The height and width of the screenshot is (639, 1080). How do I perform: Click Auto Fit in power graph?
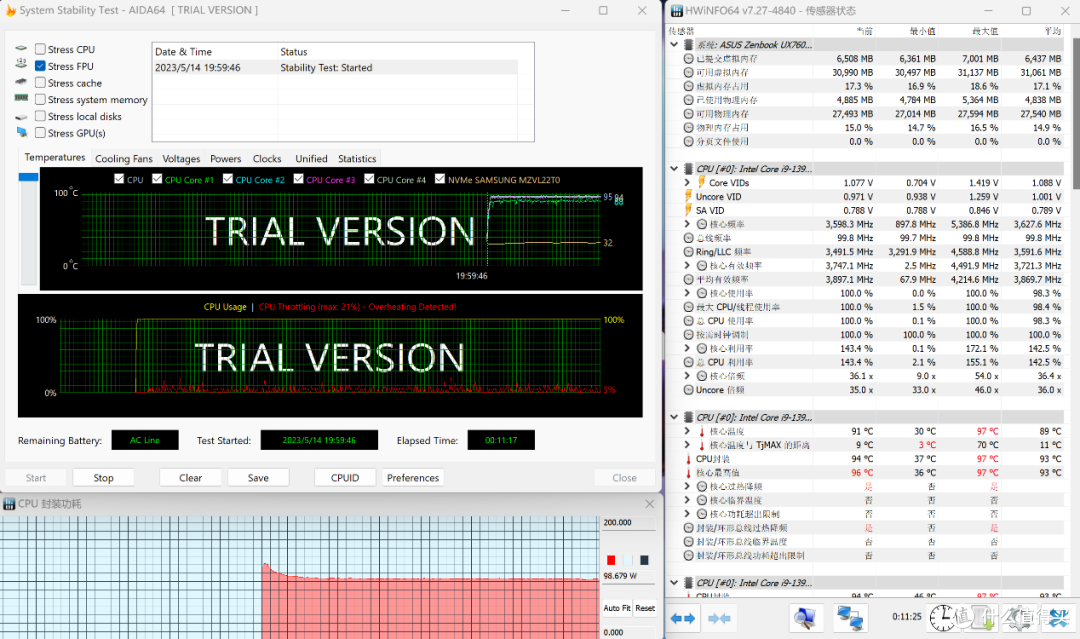pyautogui.click(x=616, y=608)
